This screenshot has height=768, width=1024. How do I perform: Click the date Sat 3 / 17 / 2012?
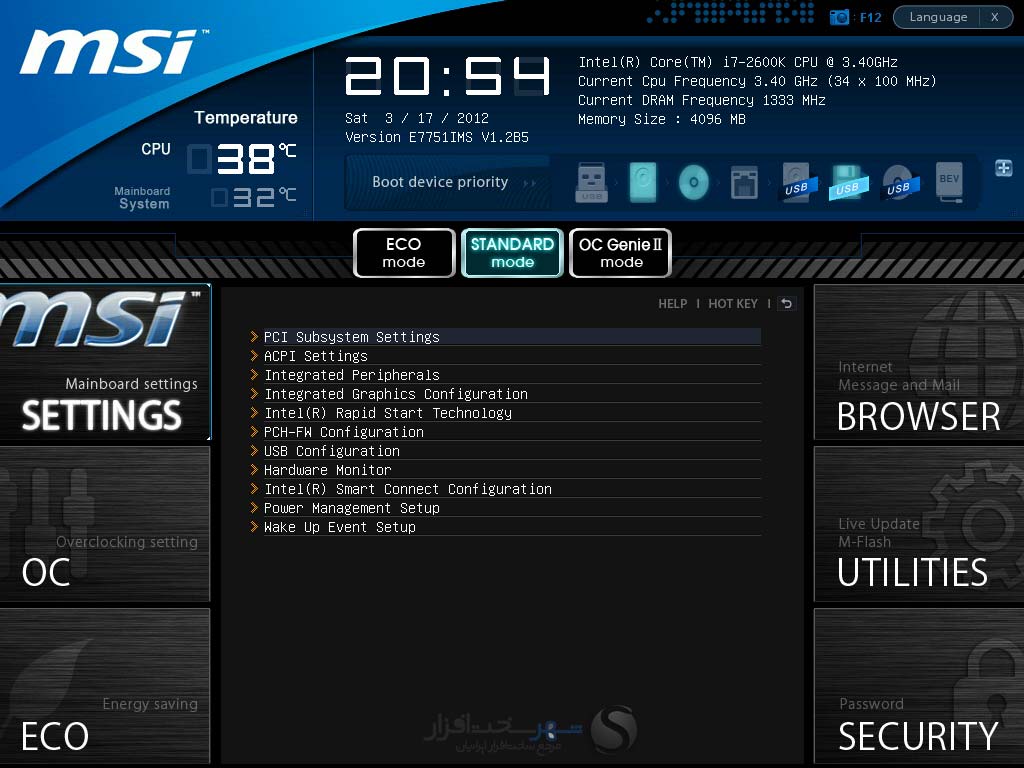[417, 118]
